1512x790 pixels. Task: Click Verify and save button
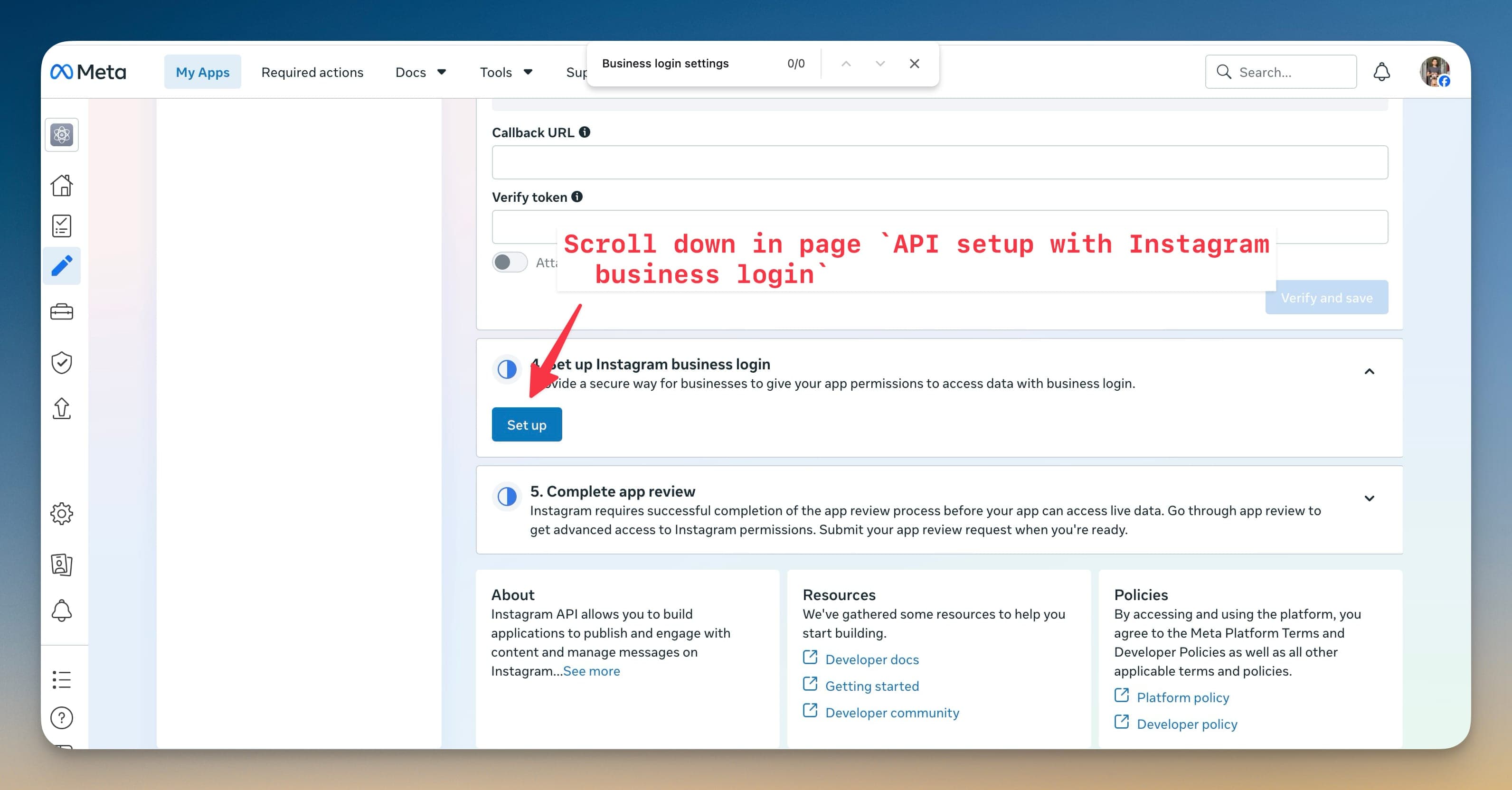tap(1326, 297)
